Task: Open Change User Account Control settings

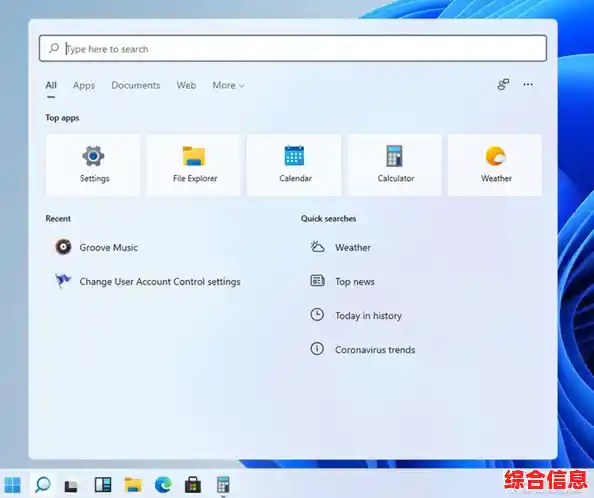Action: click(x=147, y=281)
